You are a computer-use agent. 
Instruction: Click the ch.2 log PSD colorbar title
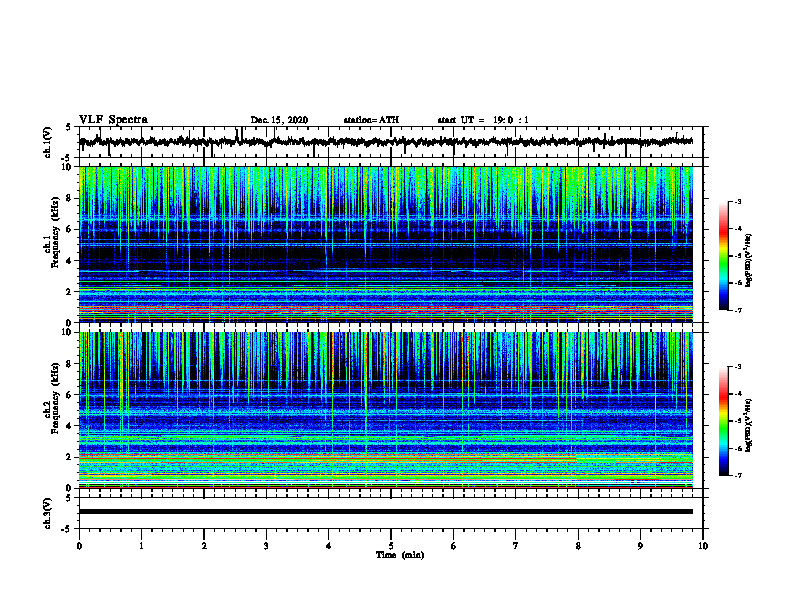749,426
